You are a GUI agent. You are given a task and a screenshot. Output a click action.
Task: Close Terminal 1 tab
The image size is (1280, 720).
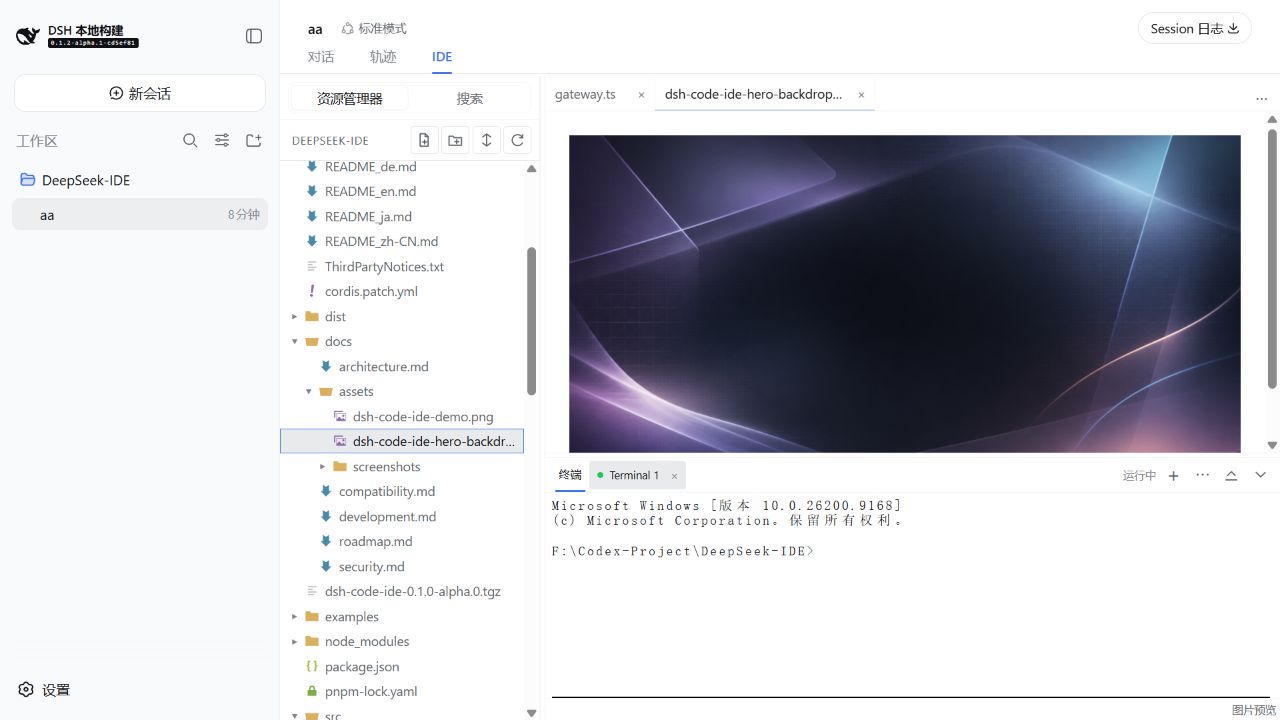coord(674,476)
